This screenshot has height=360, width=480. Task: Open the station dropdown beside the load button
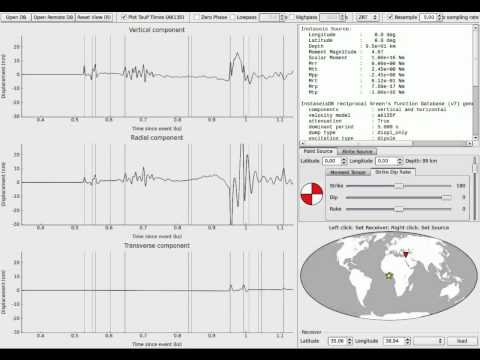429,341
